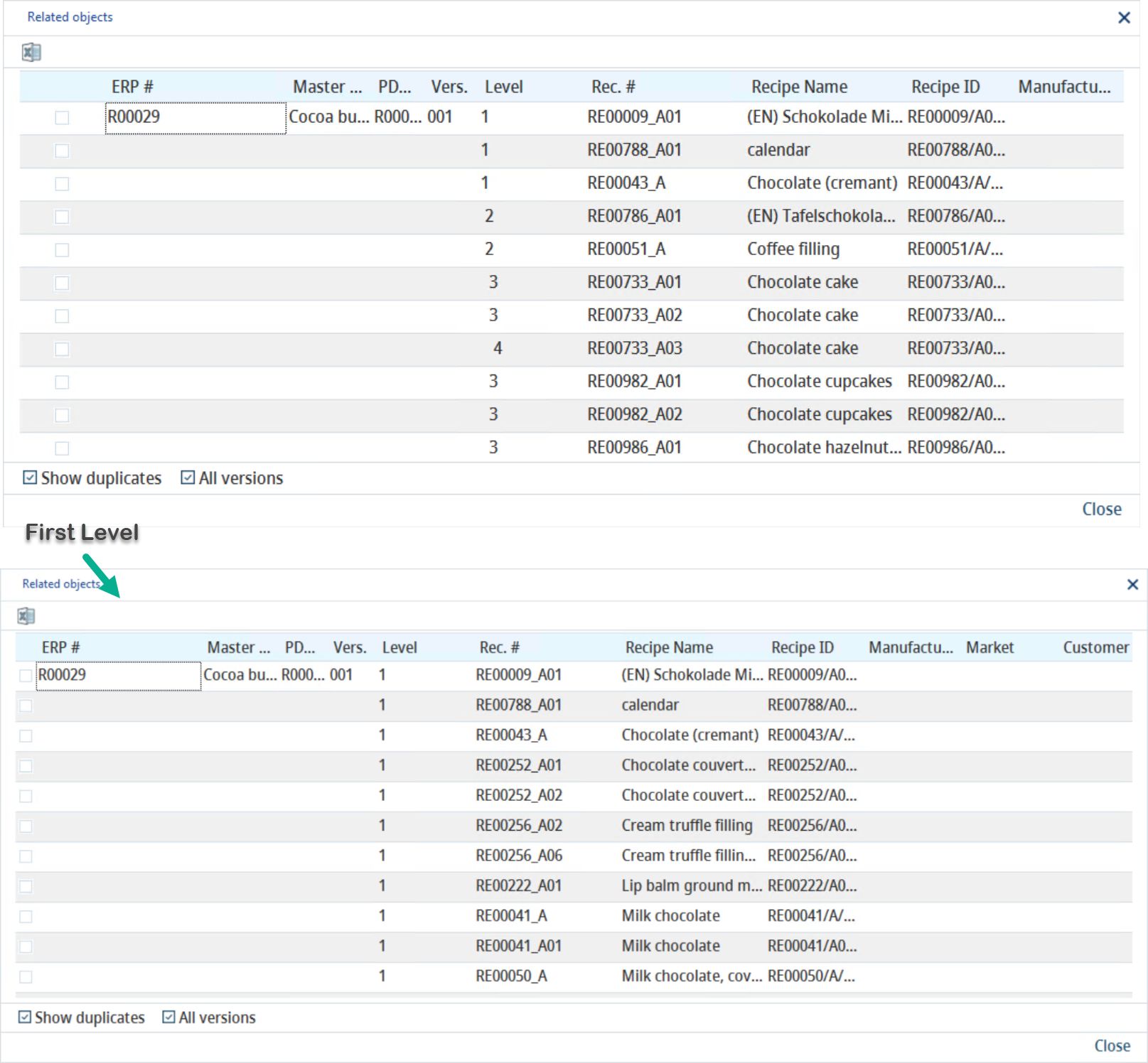Toggle All versions in the upper dialog
The width and height of the screenshot is (1148, 1063).
(232, 478)
